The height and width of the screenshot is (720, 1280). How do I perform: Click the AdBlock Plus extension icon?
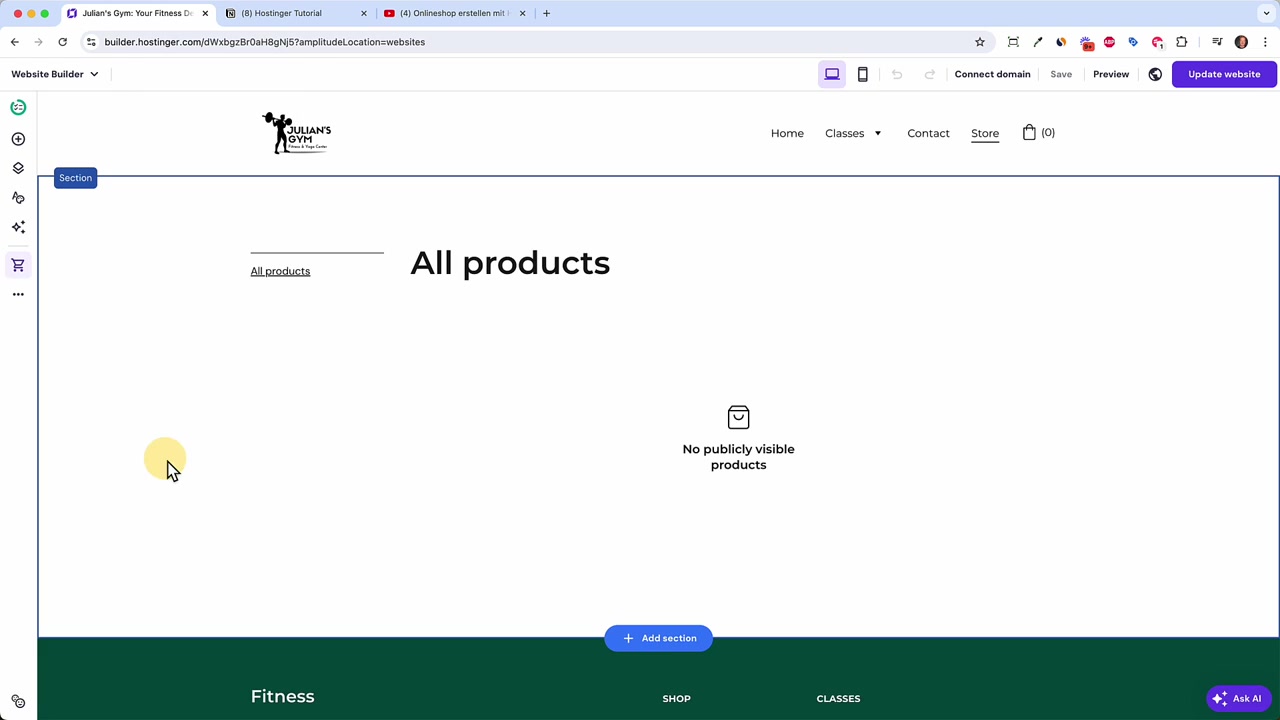(x=1109, y=42)
